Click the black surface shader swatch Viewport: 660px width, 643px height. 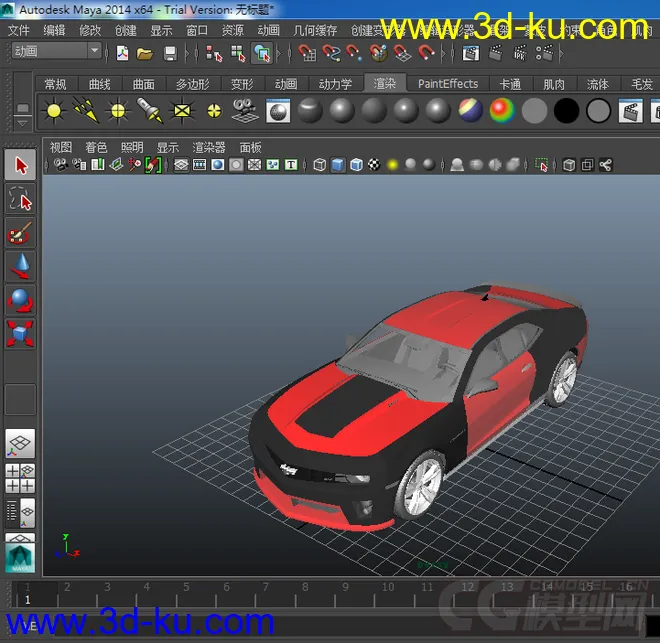566,111
